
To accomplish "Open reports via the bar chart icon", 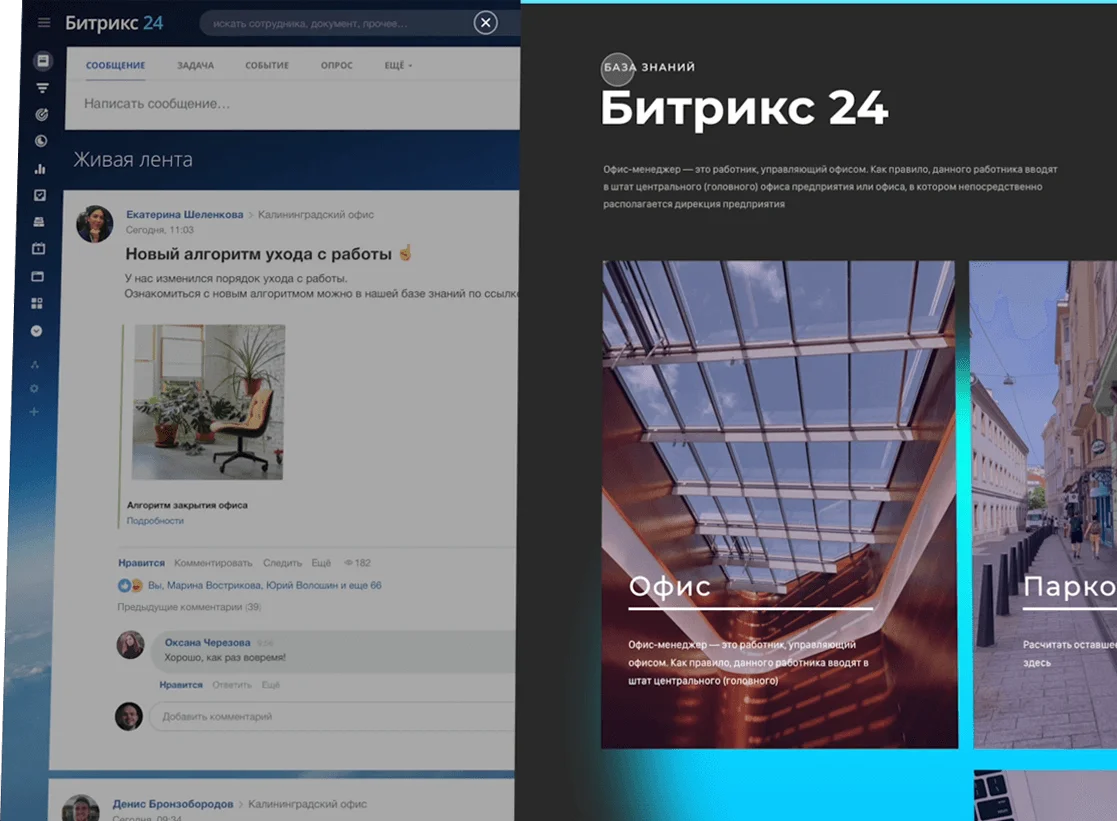I will pyautogui.click(x=40, y=168).
